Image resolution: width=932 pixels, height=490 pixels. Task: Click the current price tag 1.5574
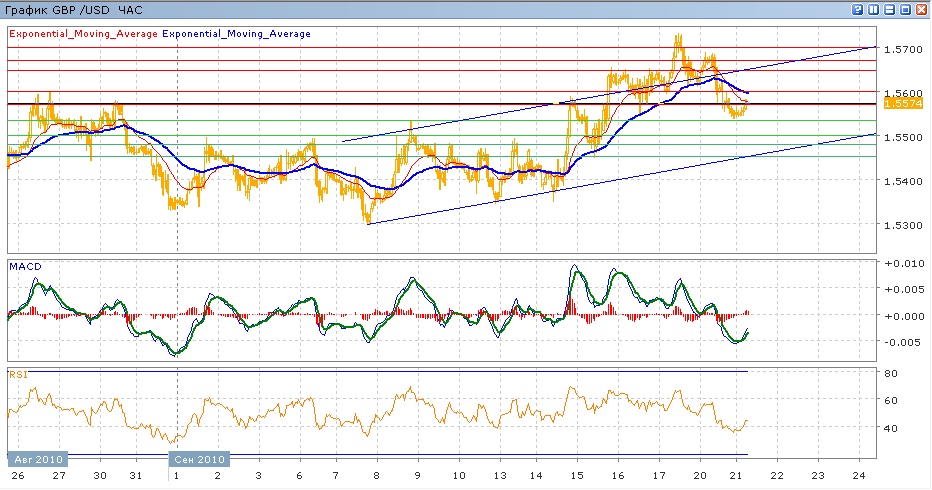click(x=902, y=103)
